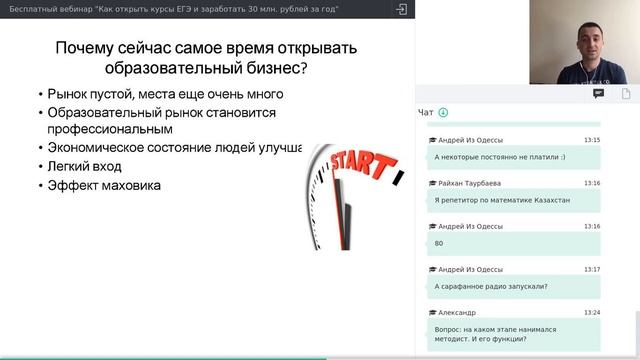Viewport: 640px width, 360px height.
Task: Click the chat scroll-down arrow icon
Action: coord(443,112)
